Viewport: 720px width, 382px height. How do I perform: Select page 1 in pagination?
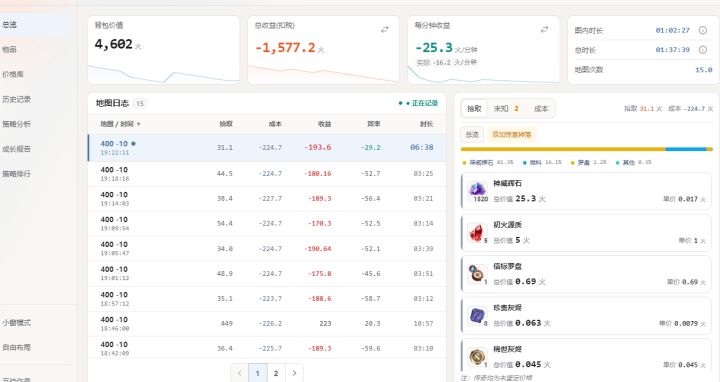pyautogui.click(x=258, y=373)
